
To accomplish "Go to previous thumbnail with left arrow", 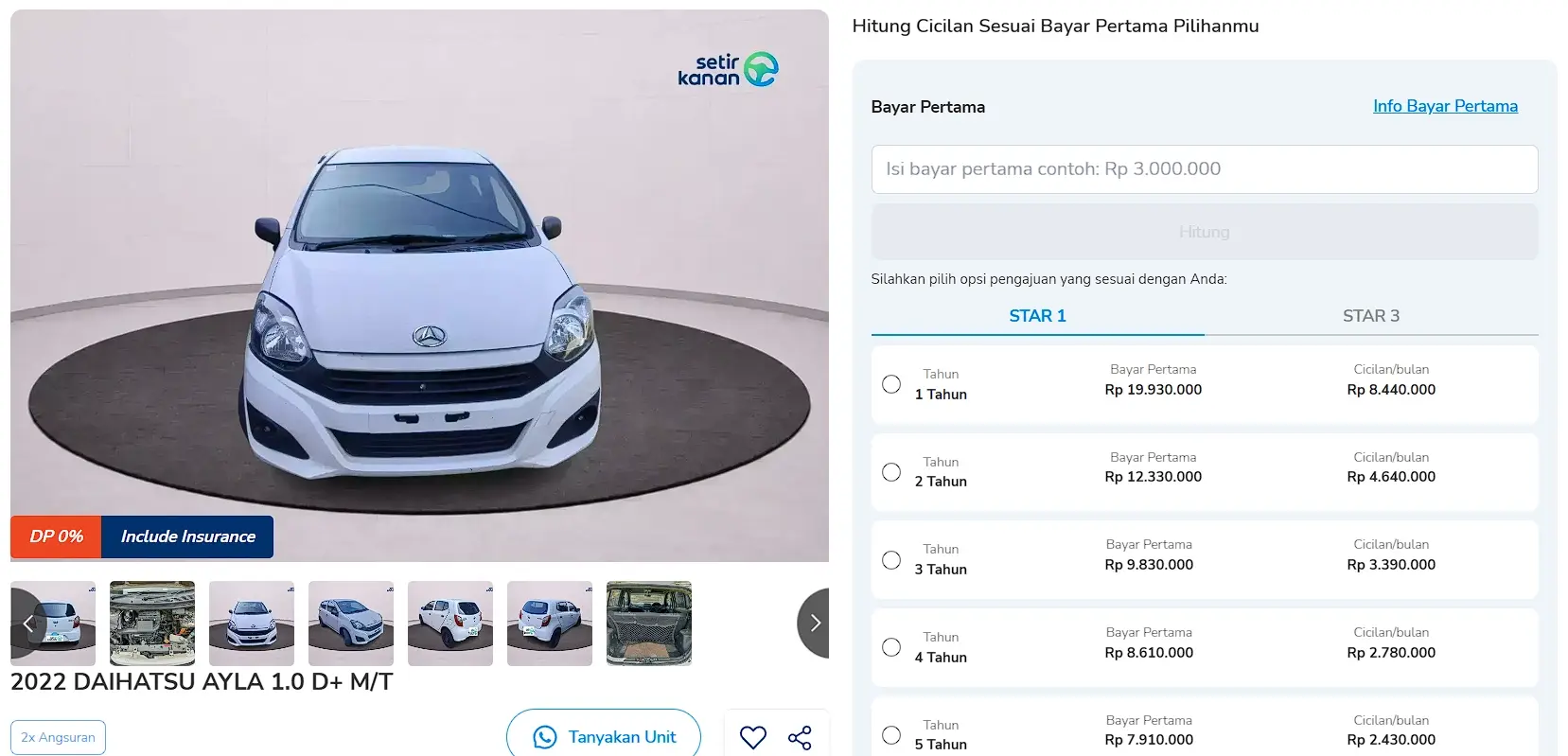I will [27, 623].
